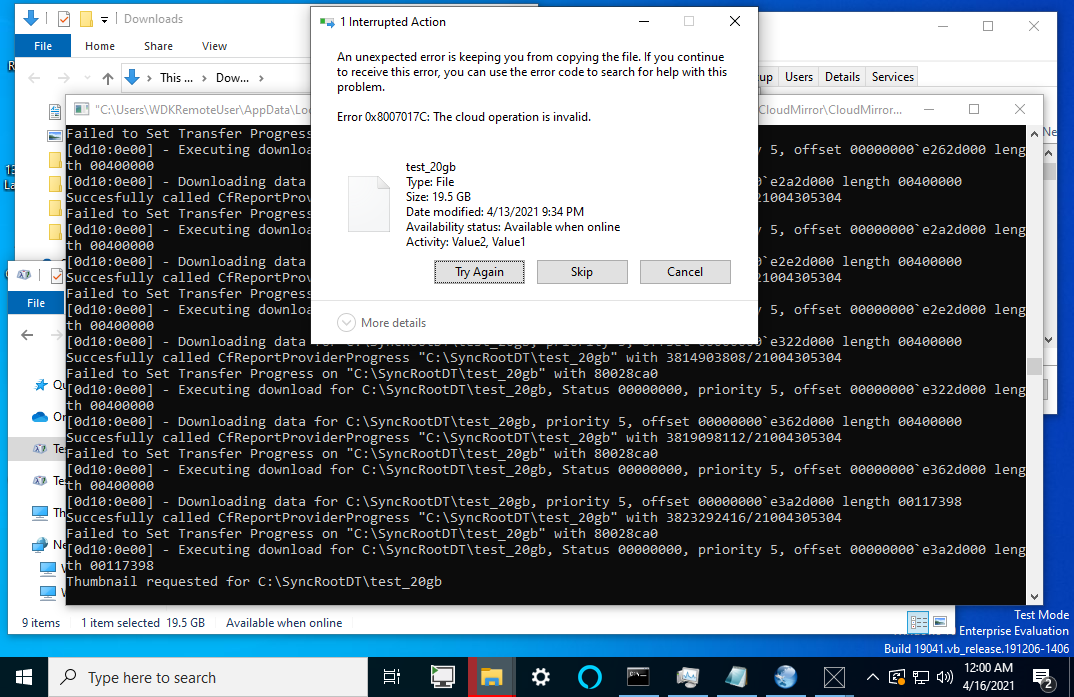1074x697 pixels.
Task: Open the Share ribbon tab in Explorer
Action: (158, 45)
